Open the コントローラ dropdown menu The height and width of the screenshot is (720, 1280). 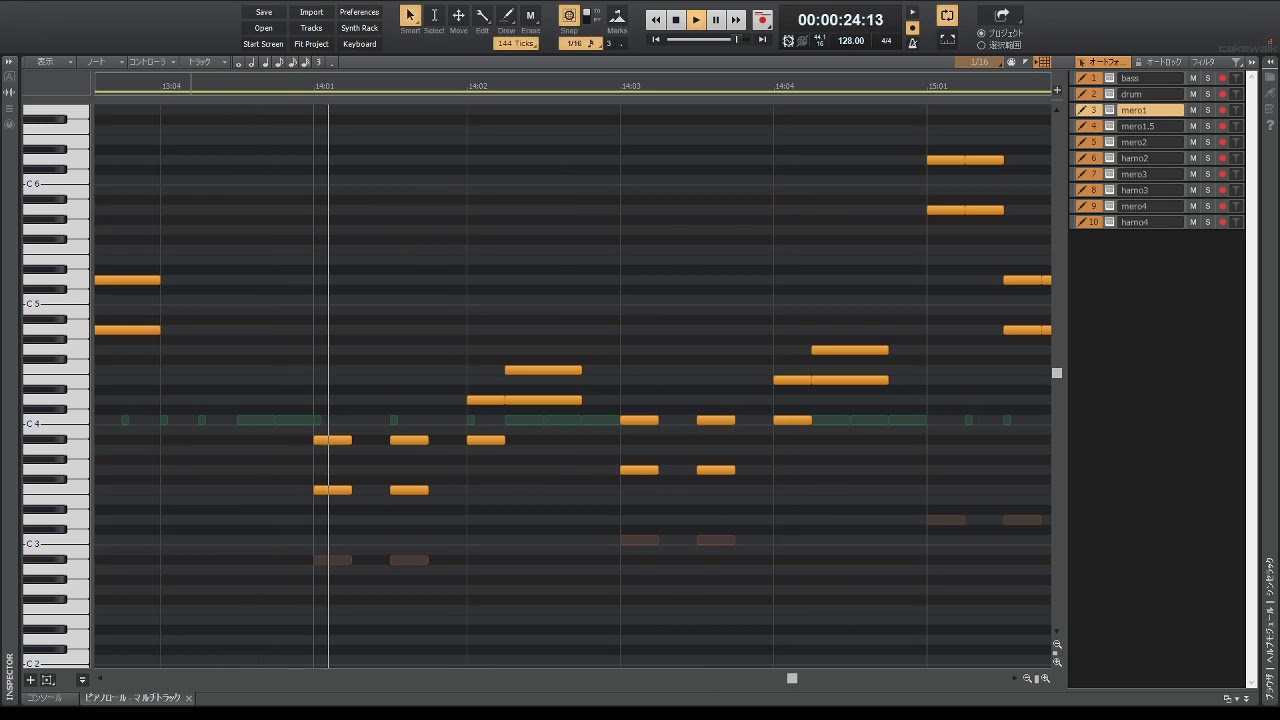(153, 62)
